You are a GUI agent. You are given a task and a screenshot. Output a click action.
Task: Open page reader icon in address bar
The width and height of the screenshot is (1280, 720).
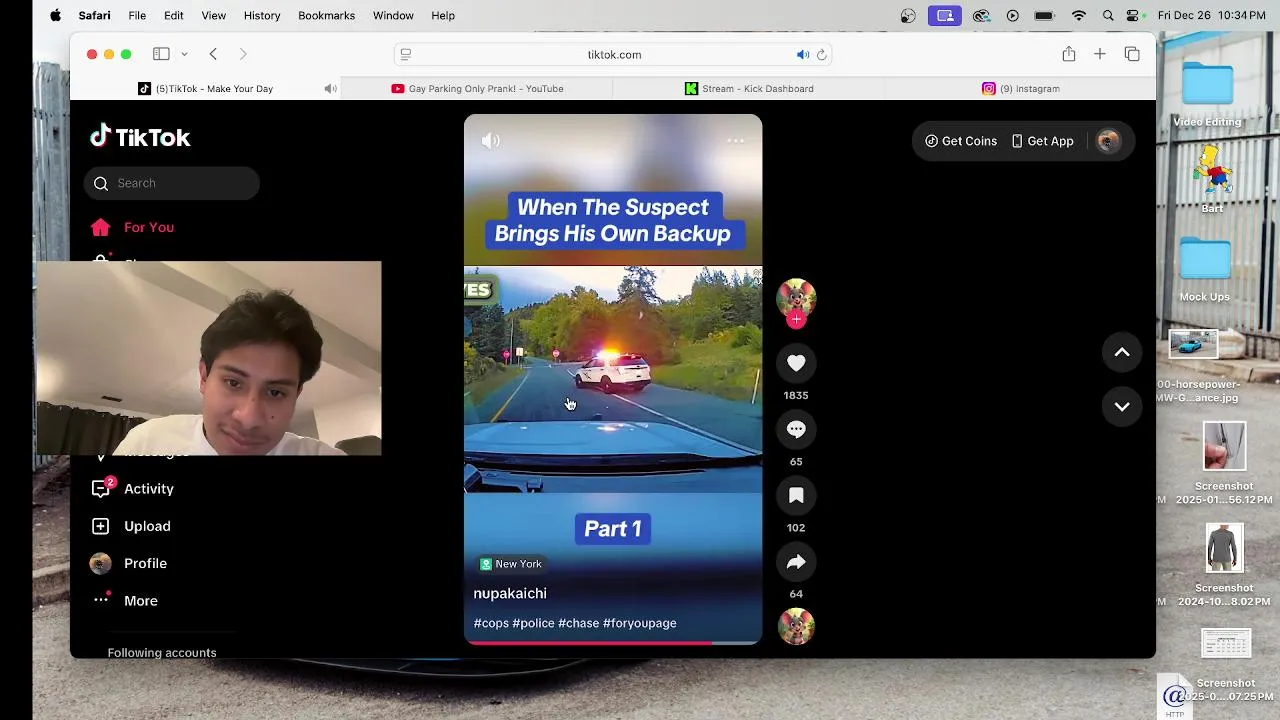(x=406, y=54)
